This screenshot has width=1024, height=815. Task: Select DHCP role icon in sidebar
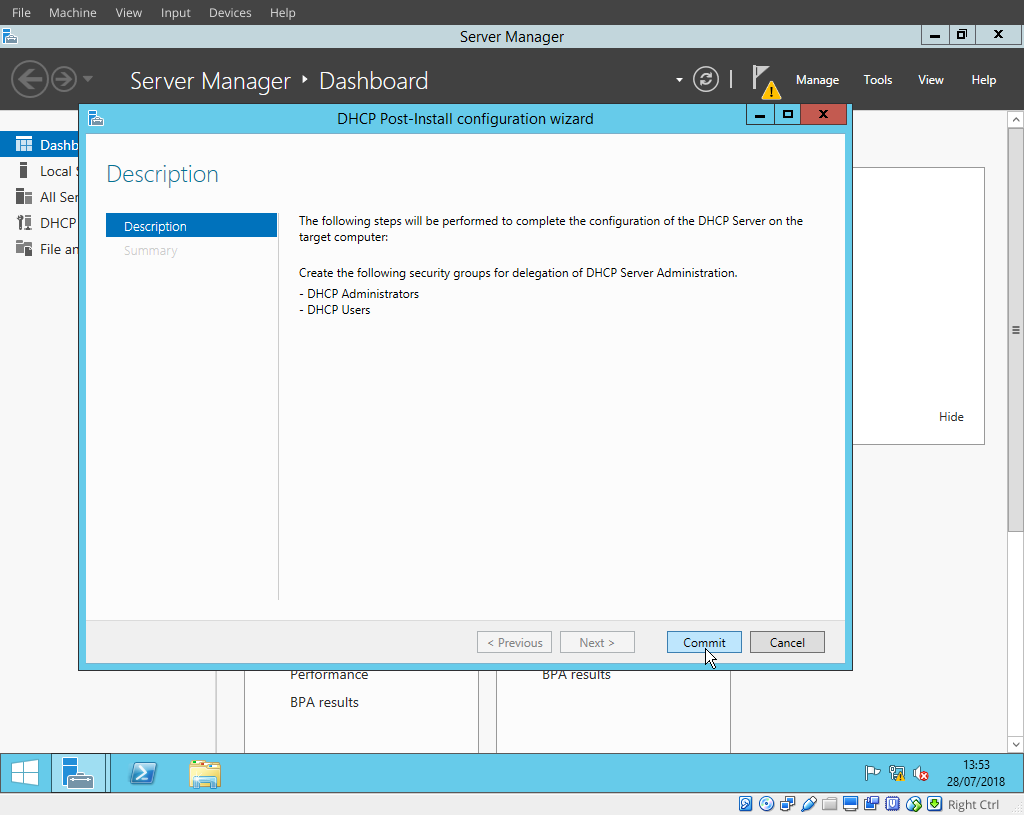[x=24, y=223]
